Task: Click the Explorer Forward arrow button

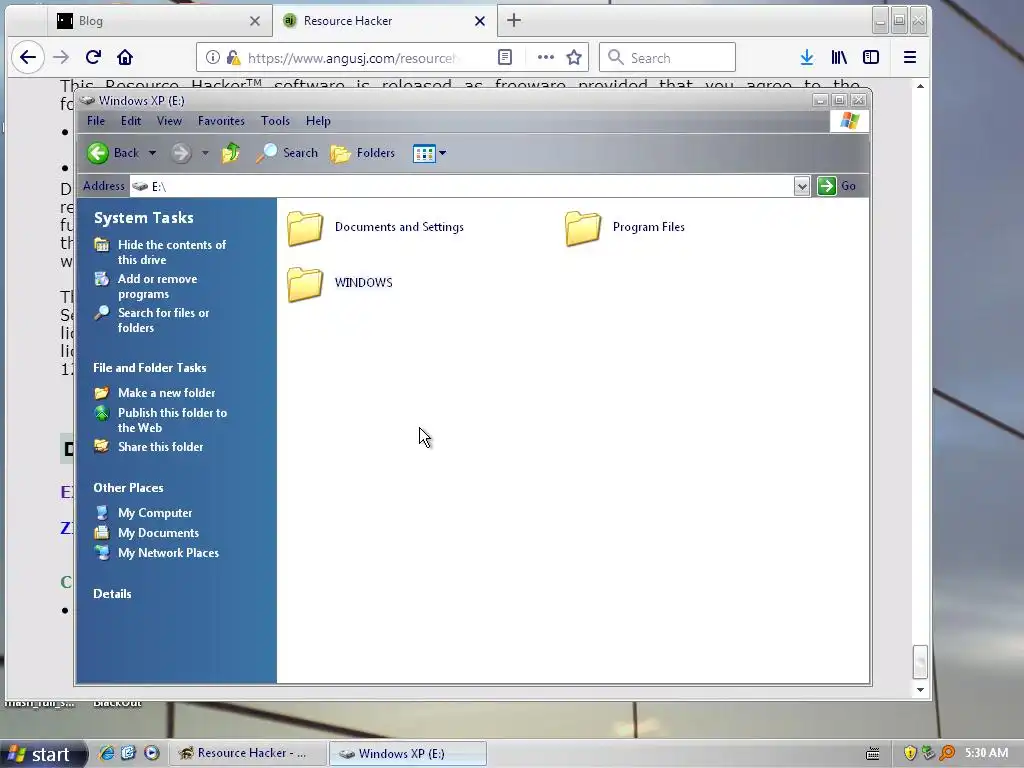Action: tap(181, 153)
